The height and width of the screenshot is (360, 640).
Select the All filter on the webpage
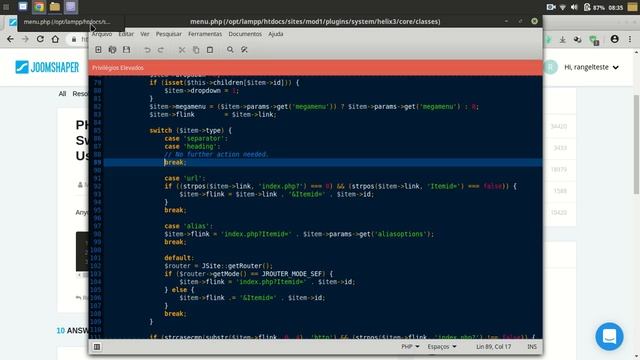62,93
